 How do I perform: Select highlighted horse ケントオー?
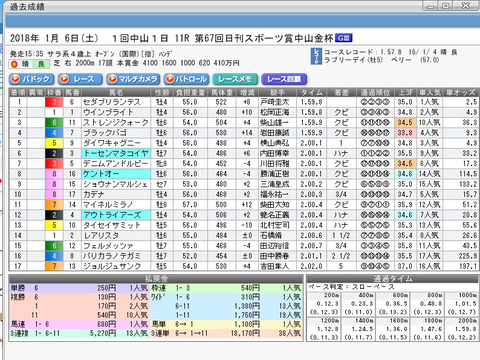coord(116,174)
